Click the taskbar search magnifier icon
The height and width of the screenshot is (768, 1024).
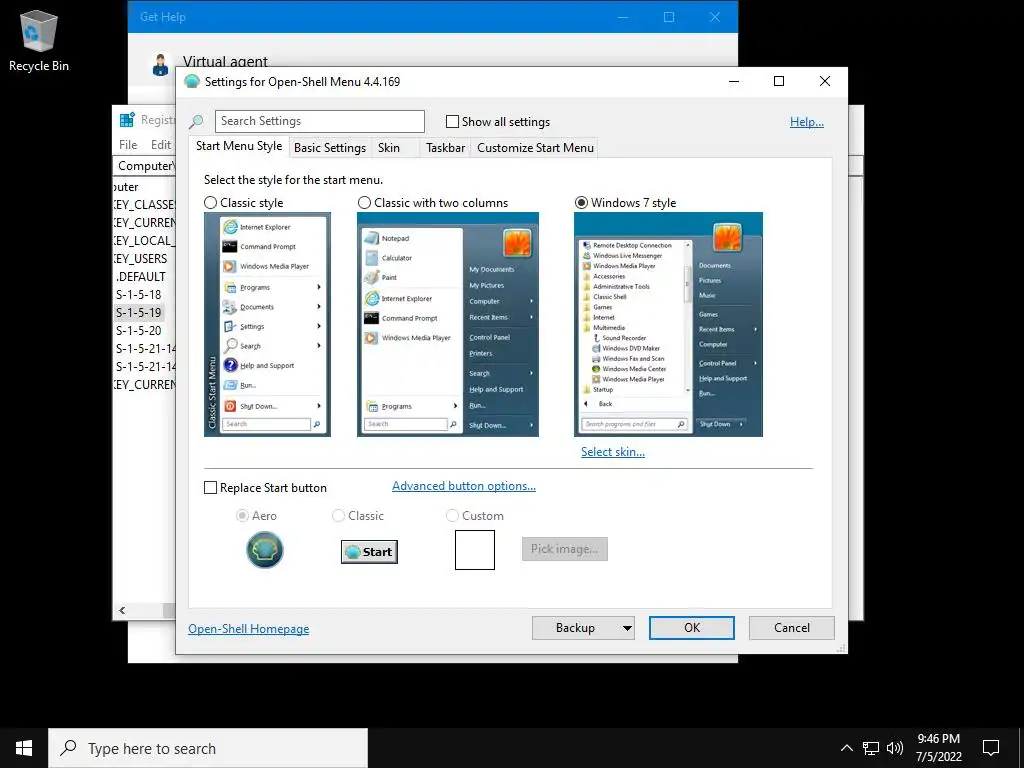point(68,748)
